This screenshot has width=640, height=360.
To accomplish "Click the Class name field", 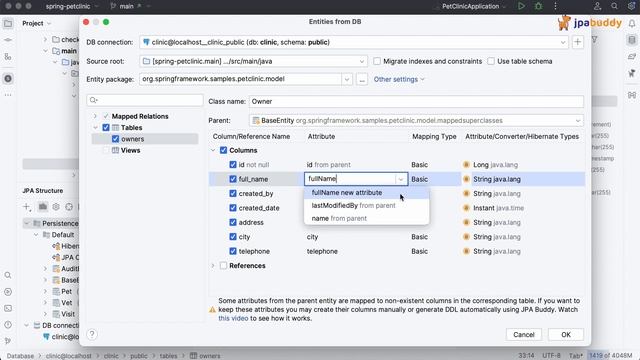I will pos(416,101).
